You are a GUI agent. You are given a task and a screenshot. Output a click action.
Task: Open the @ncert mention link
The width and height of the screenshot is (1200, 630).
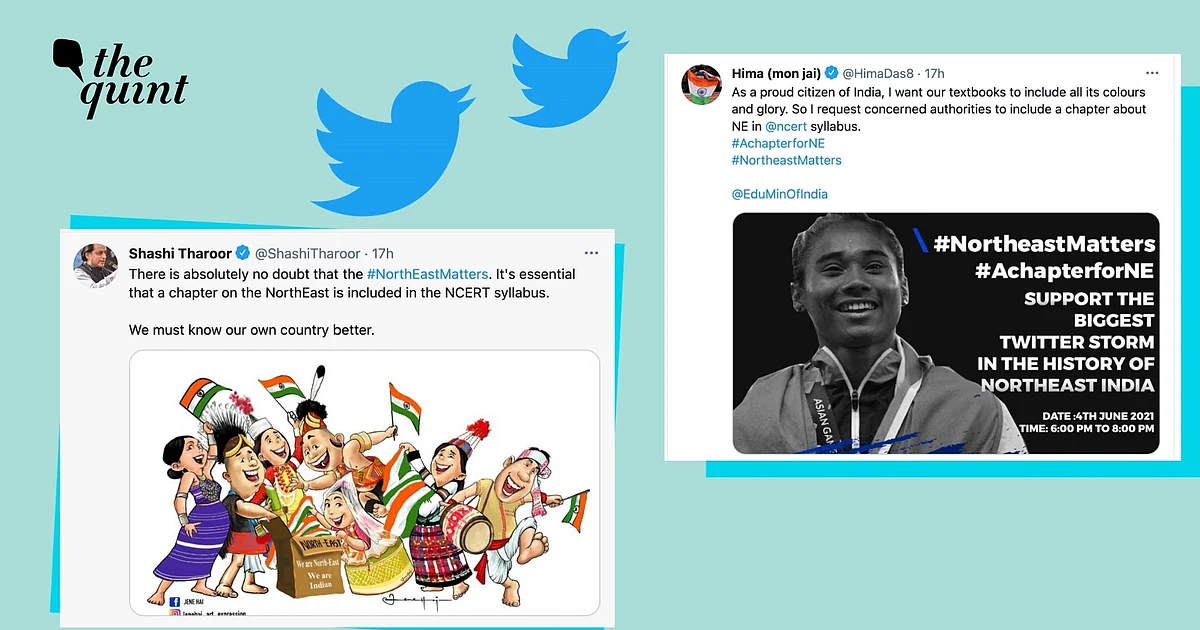(784, 126)
